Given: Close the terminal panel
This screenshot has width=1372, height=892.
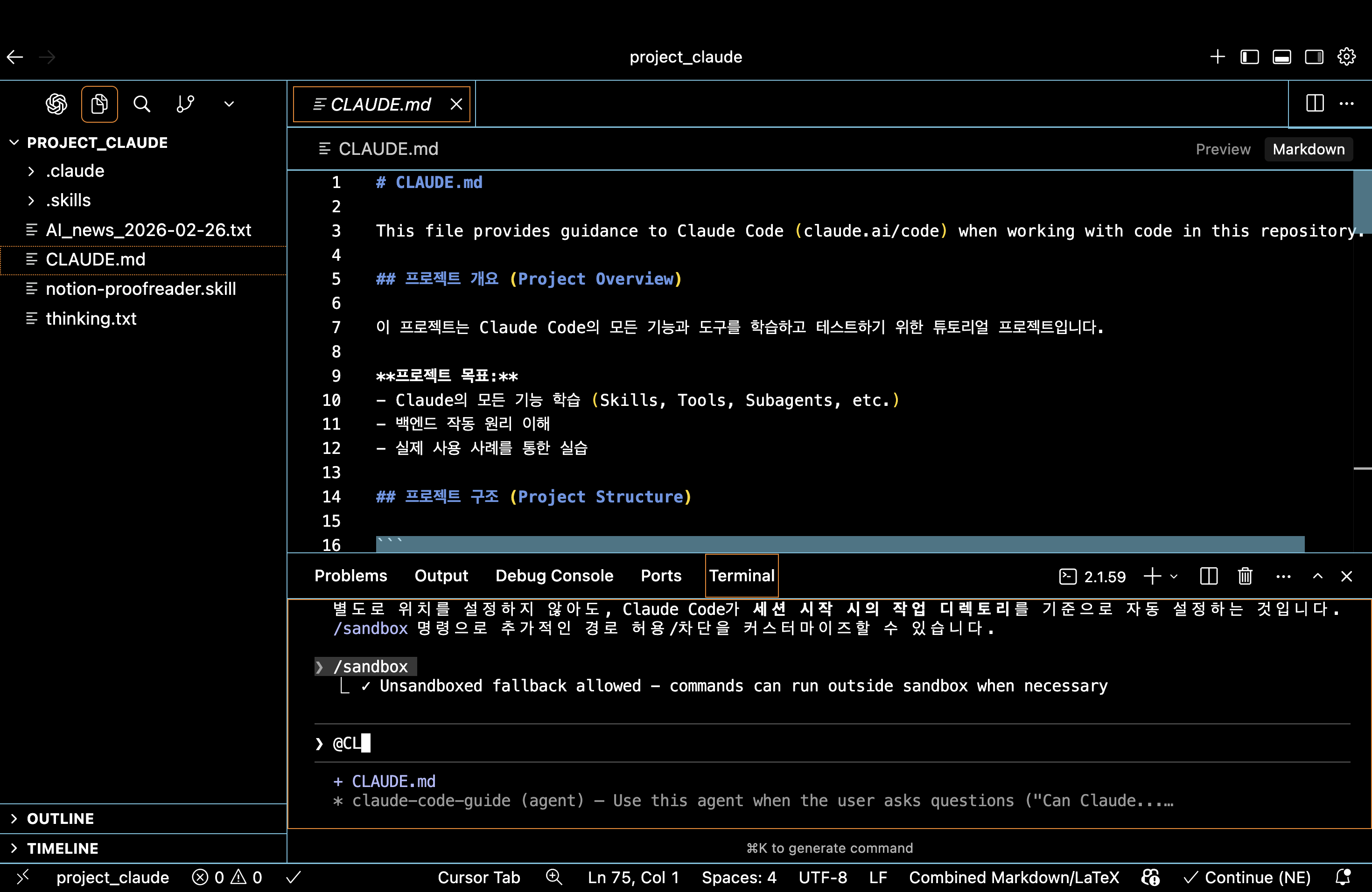Looking at the screenshot, I should point(1347,576).
